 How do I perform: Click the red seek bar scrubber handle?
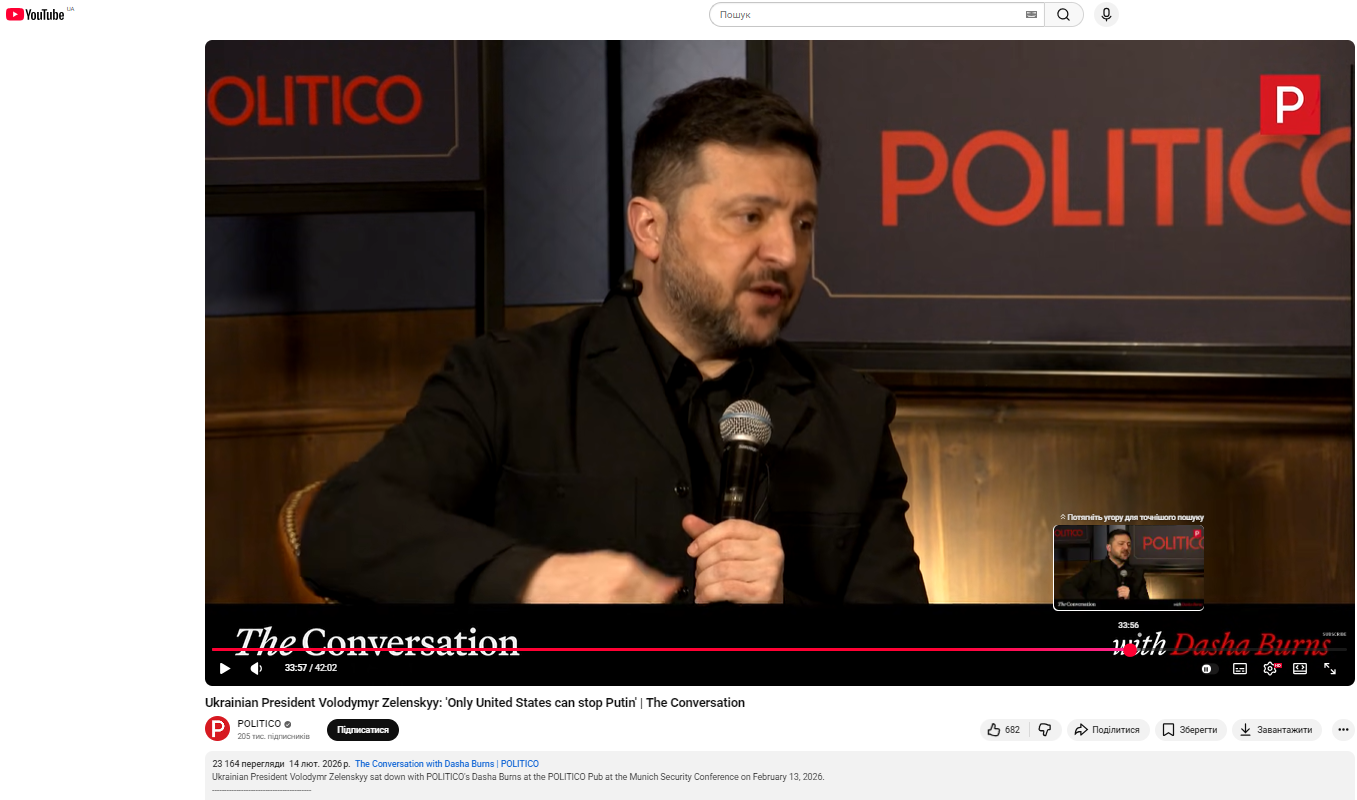coord(1130,650)
